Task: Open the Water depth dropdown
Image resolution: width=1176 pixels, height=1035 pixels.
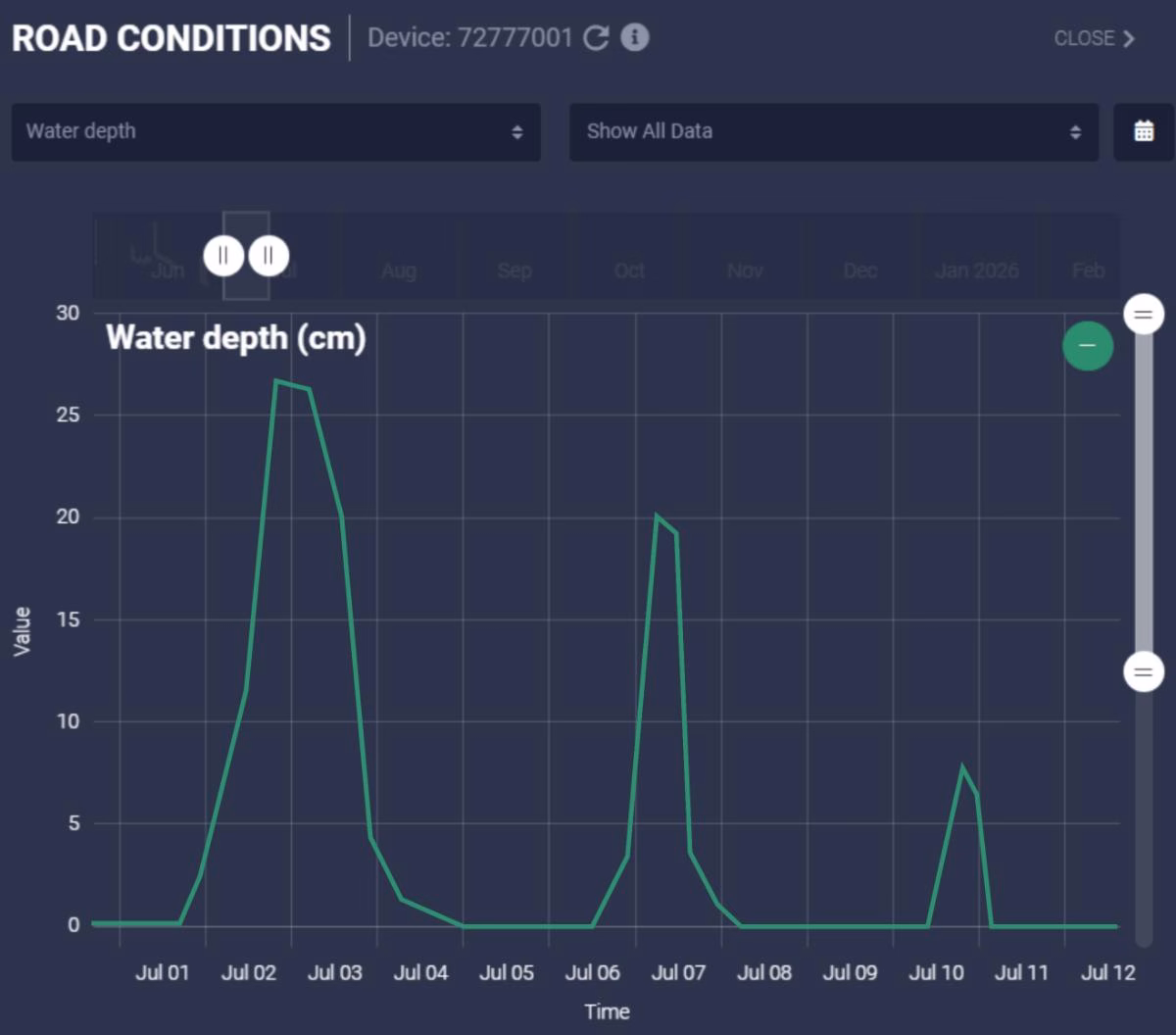Action: pos(275,131)
